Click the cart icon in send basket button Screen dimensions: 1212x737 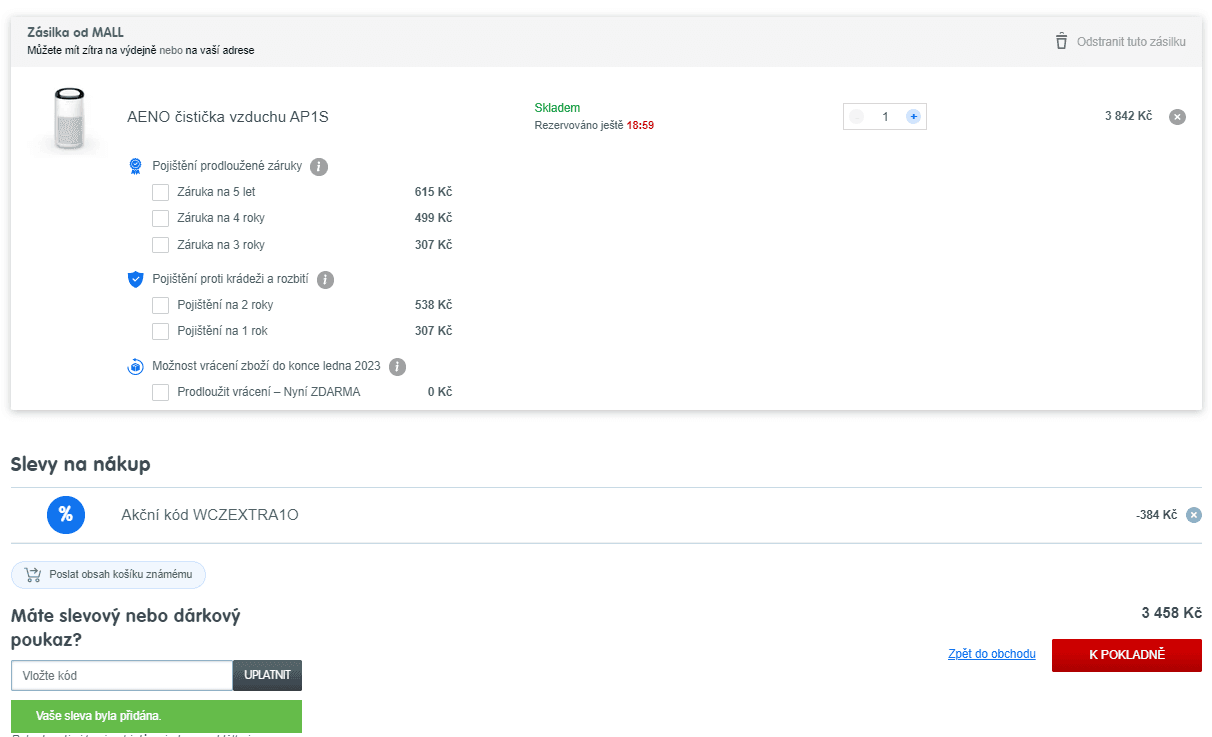tap(32, 575)
